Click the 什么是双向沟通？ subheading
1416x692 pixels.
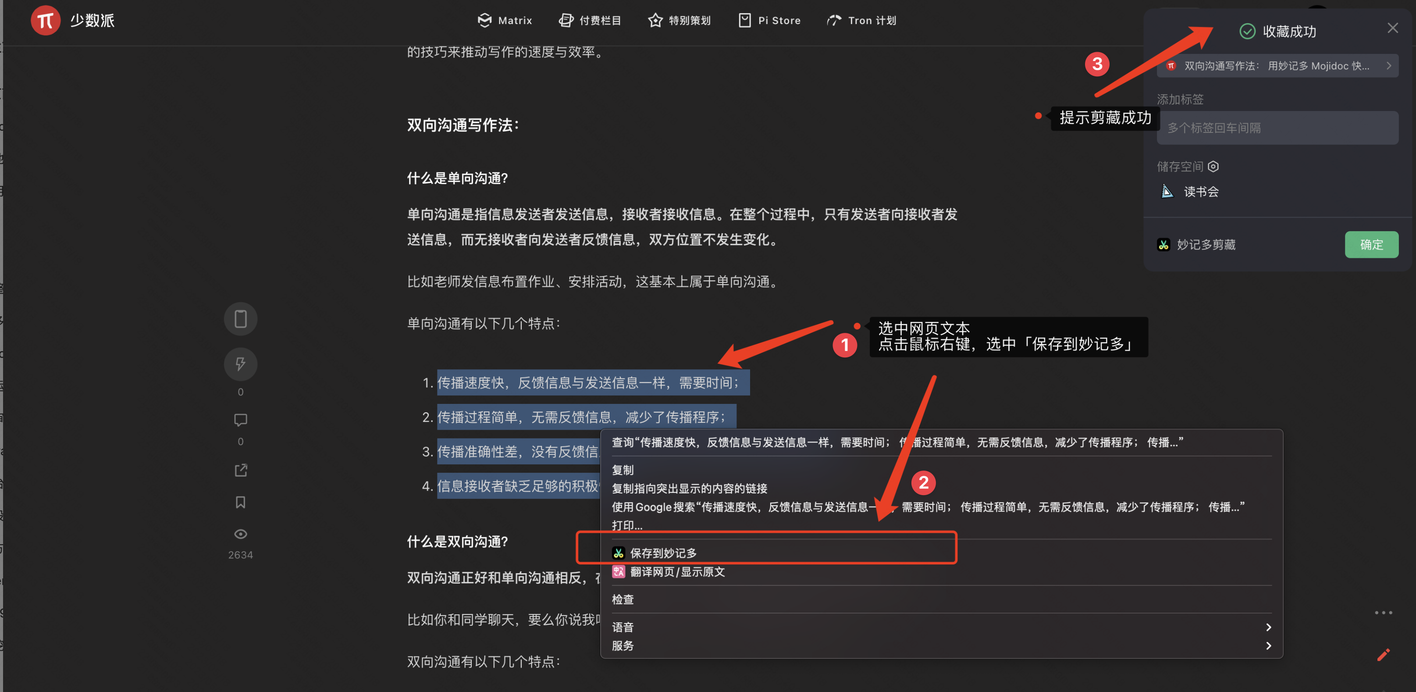click(458, 541)
